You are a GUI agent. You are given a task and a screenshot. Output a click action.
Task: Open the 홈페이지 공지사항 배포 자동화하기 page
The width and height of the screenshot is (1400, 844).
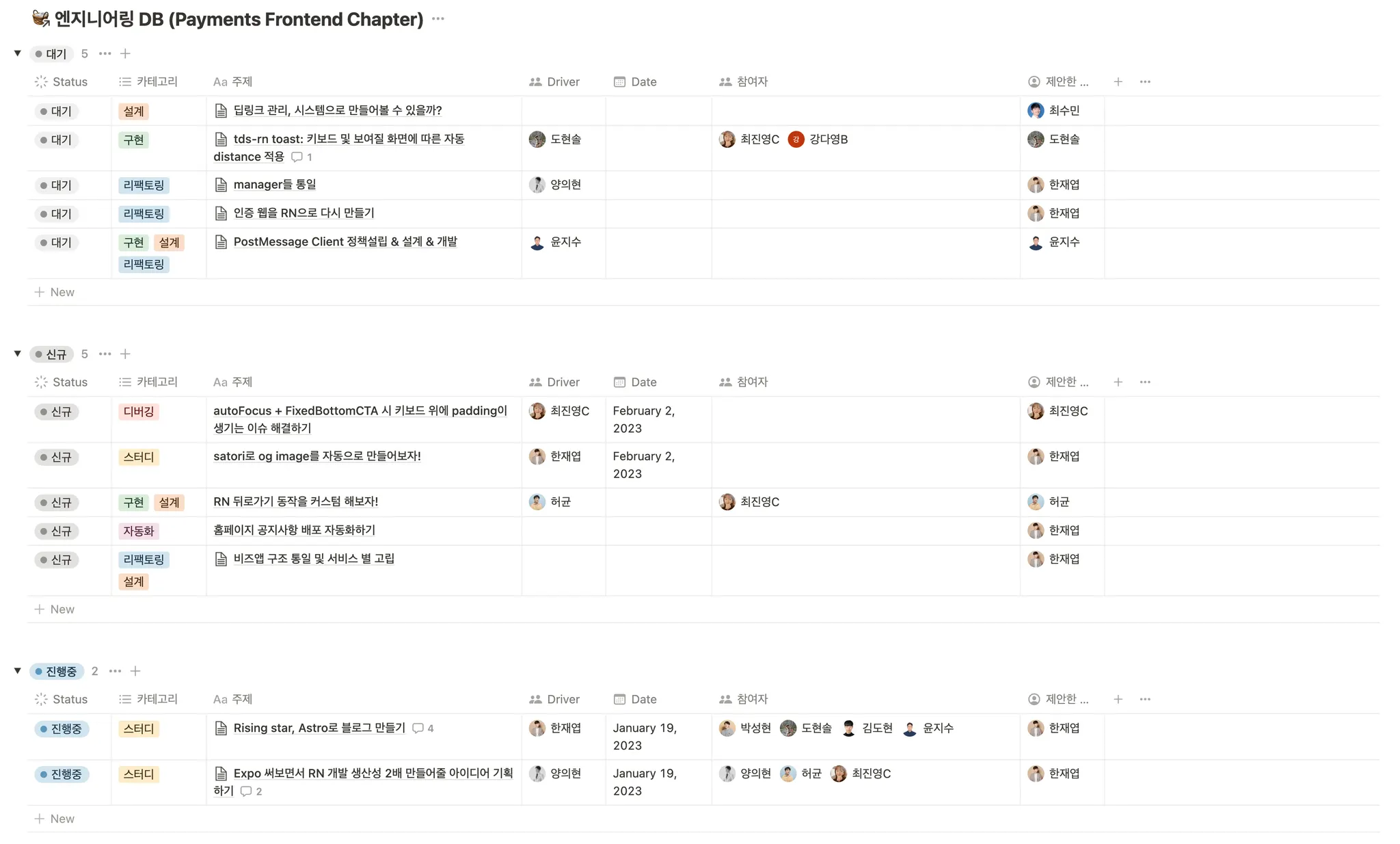coord(294,530)
